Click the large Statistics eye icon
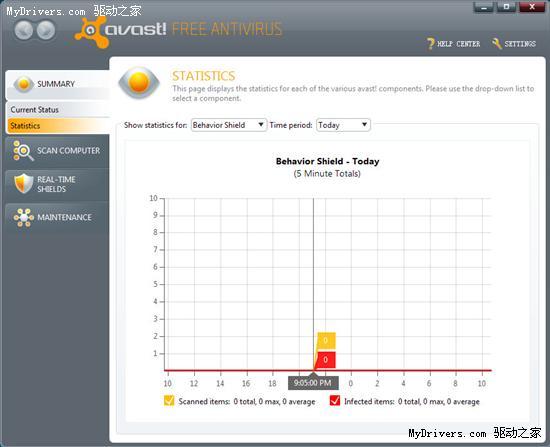This screenshot has height=447, width=550. (x=139, y=82)
